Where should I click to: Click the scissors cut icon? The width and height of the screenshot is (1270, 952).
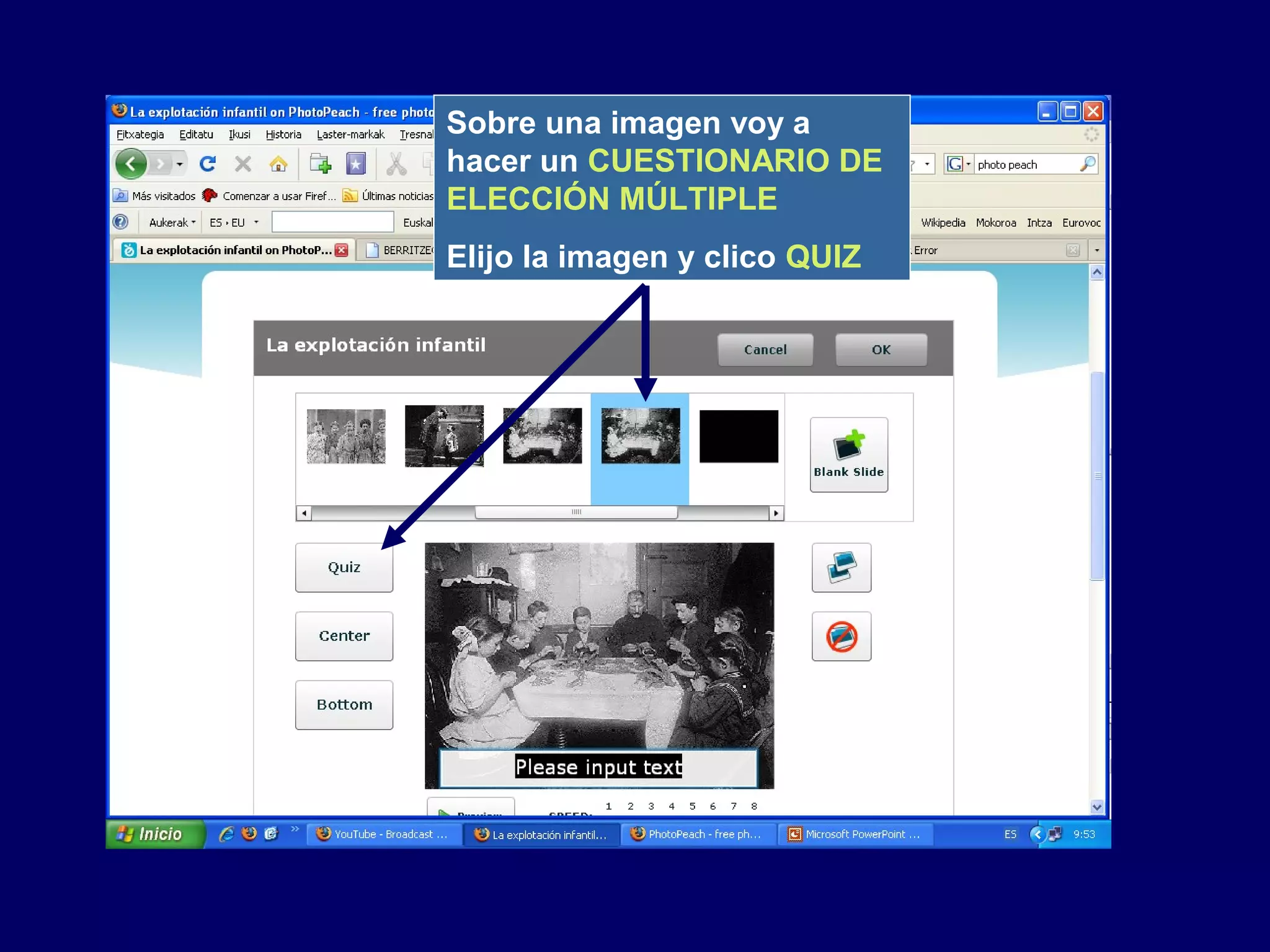click(x=396, y=164)
